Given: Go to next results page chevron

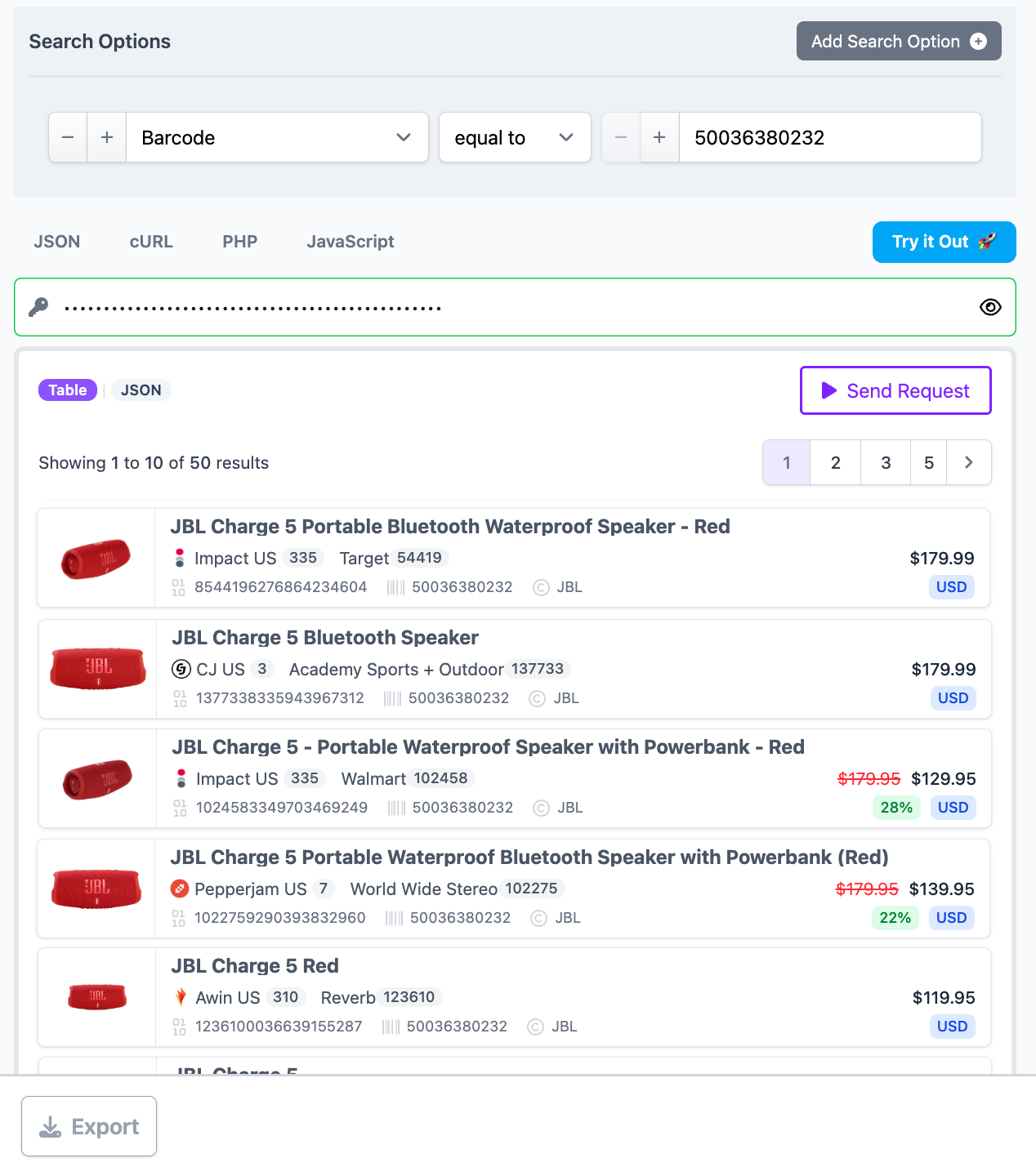Looking at the screenshot, I should click(x=969, y=462).
